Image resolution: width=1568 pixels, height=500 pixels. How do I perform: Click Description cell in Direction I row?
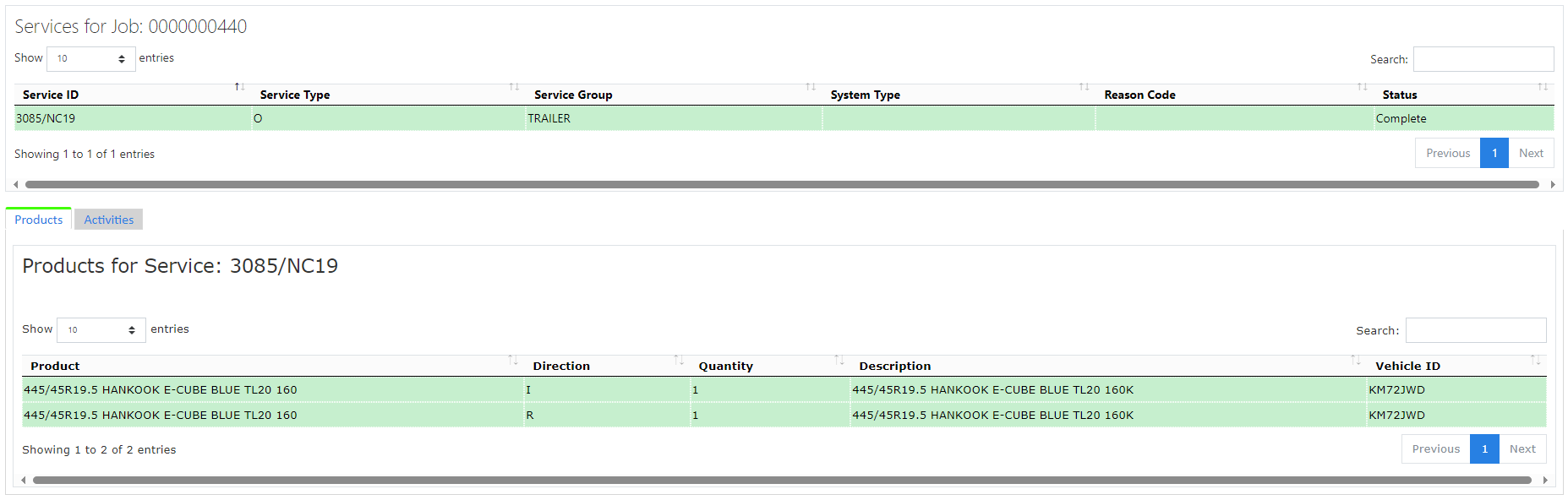pyautogui.click(x=1108, y=389)
